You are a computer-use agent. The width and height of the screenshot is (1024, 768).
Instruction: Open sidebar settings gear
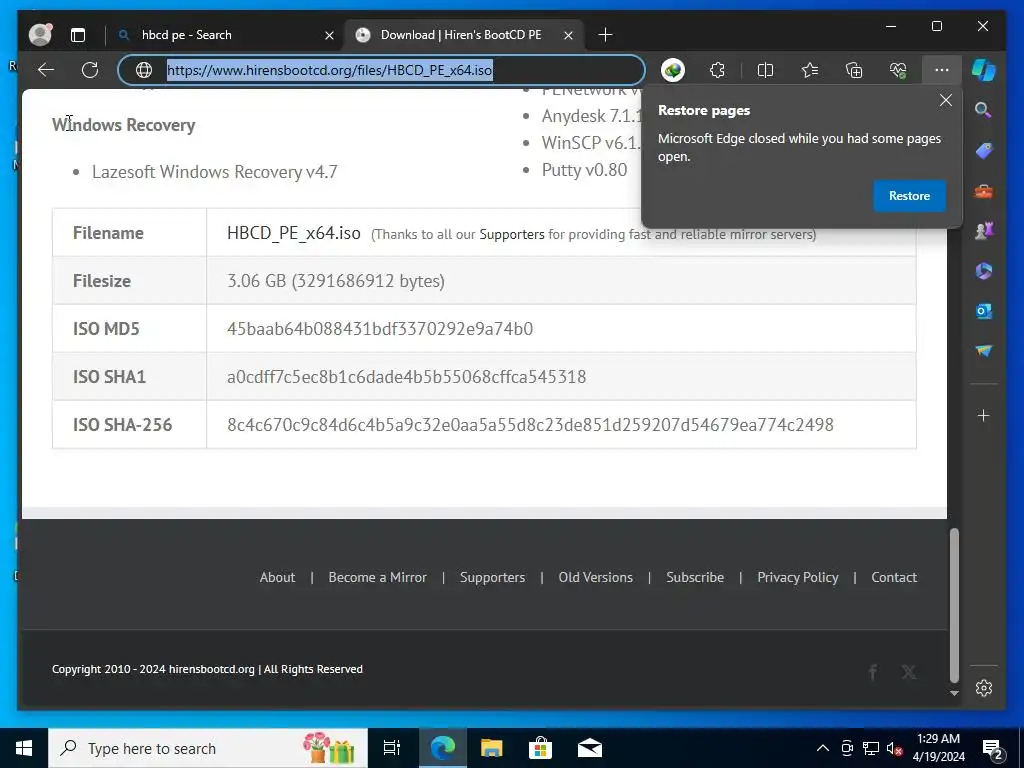point(984,688)
